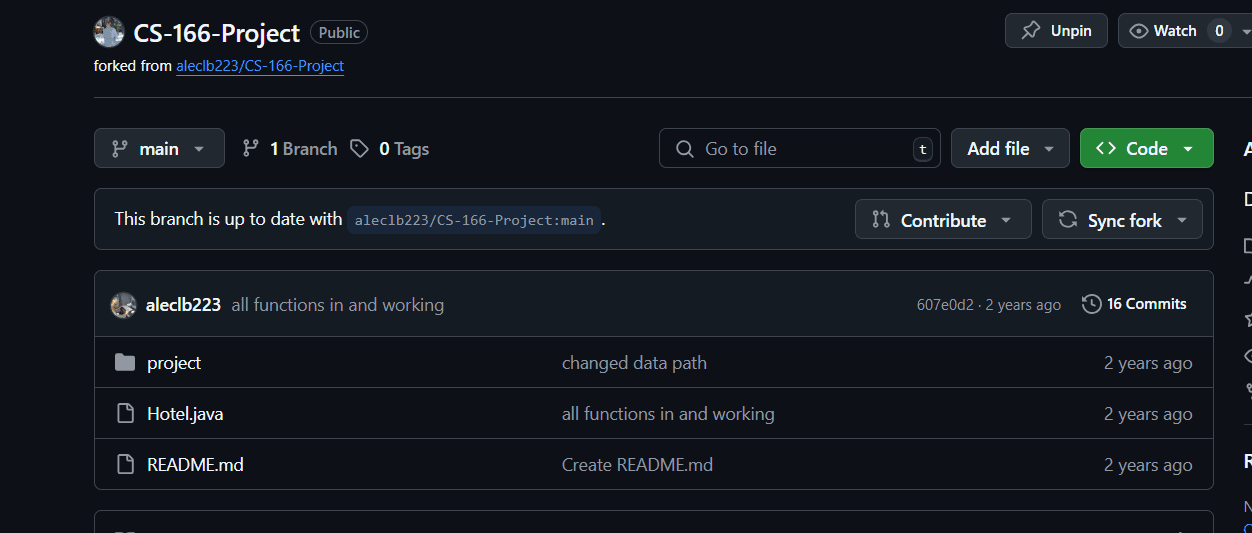Click the pull request icon in Contribute

[881, 219]
